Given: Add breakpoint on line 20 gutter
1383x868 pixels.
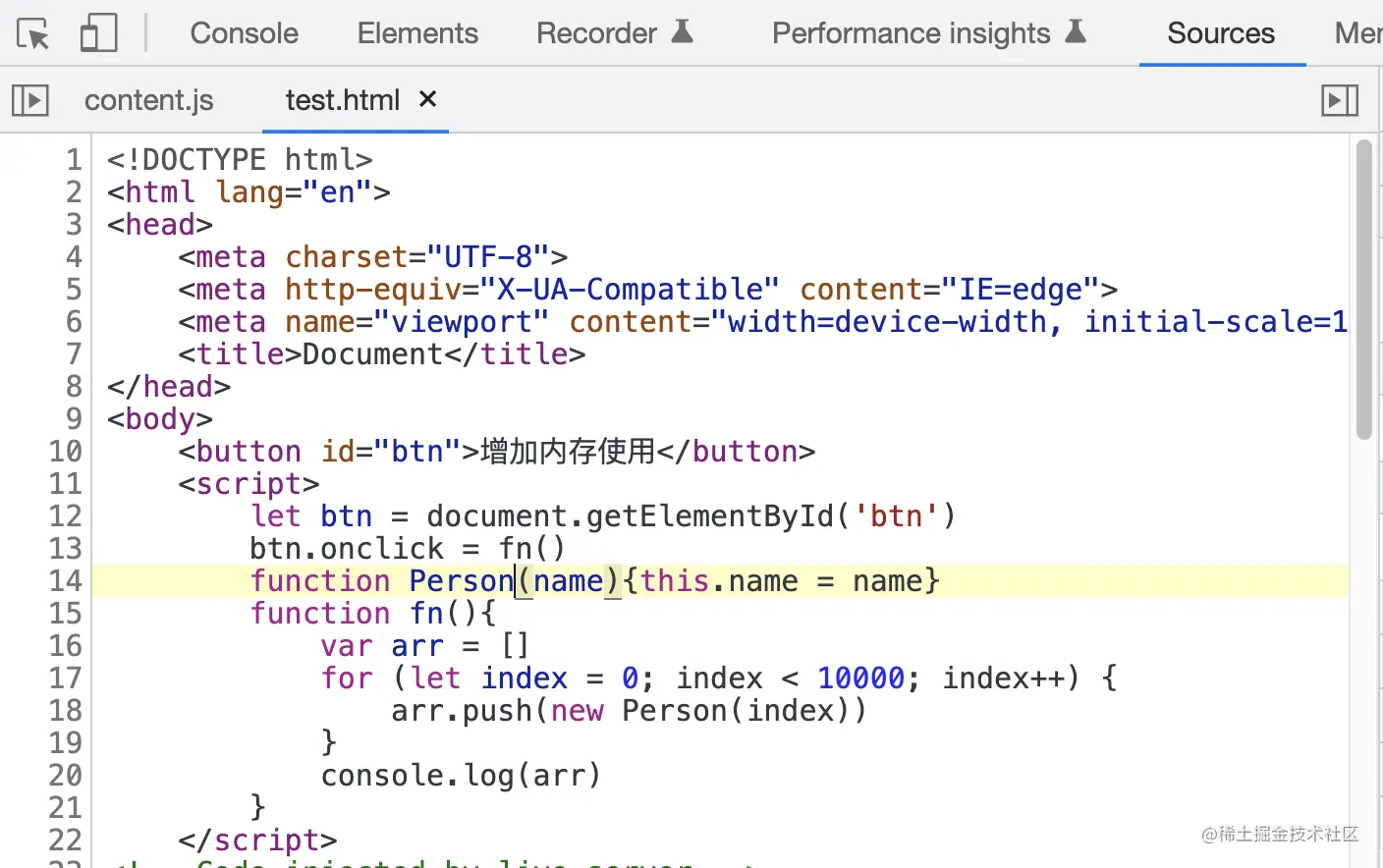Looking at the screenshot, I should pos(65,776).
